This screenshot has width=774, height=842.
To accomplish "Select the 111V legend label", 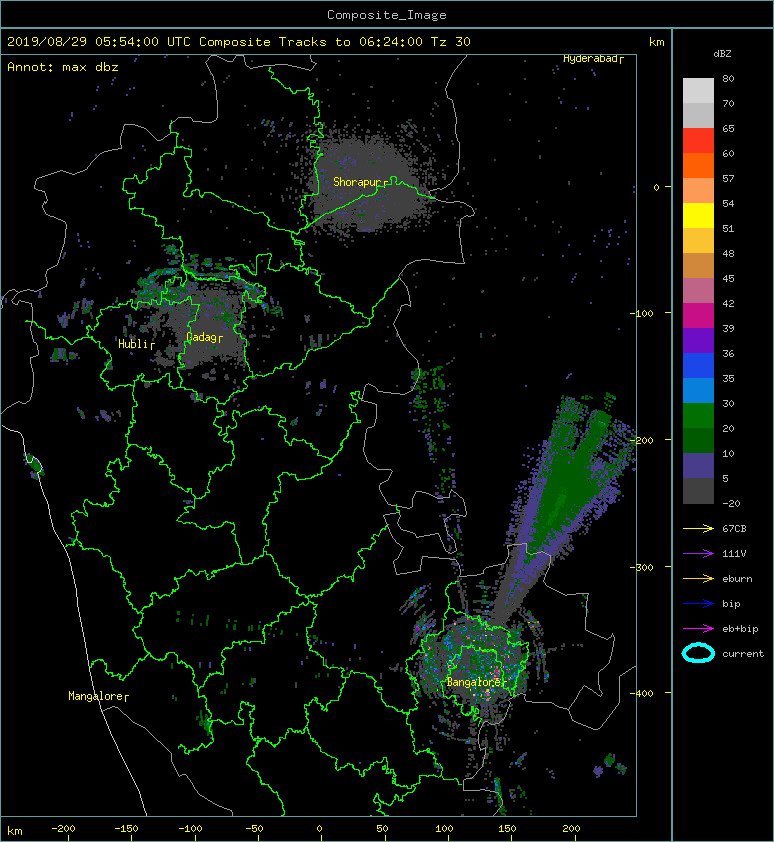I will (x=734, y=554).
